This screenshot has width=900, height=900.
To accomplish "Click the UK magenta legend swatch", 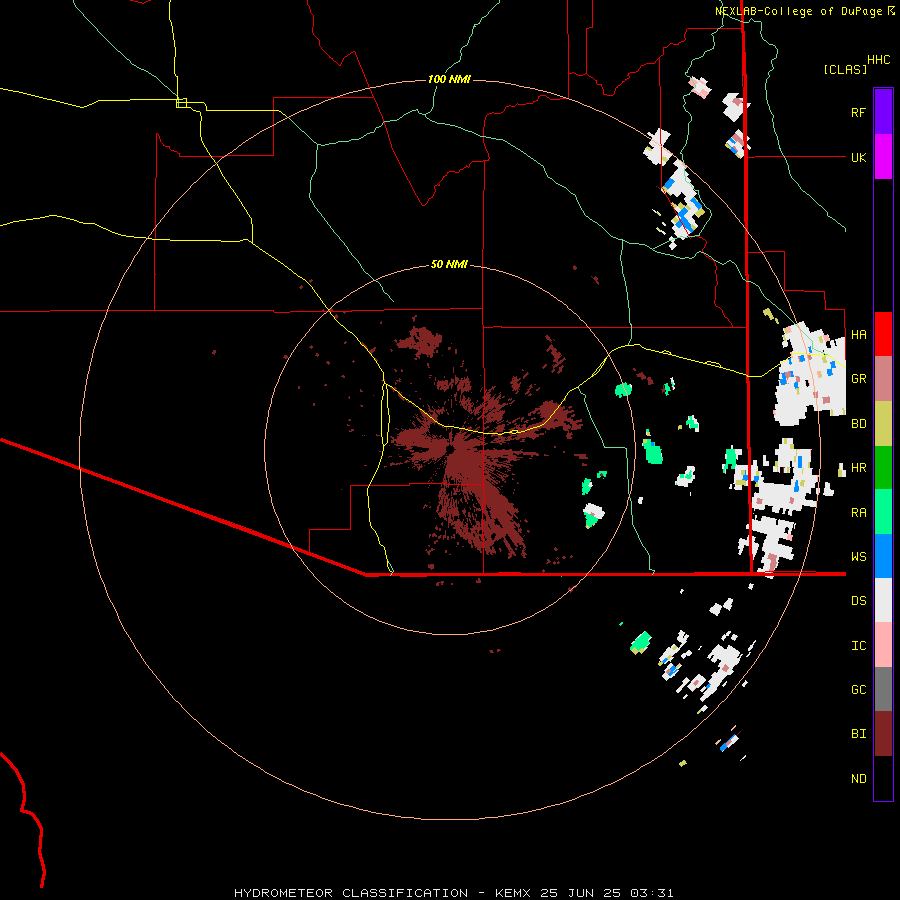I will [x=883, y=157].
